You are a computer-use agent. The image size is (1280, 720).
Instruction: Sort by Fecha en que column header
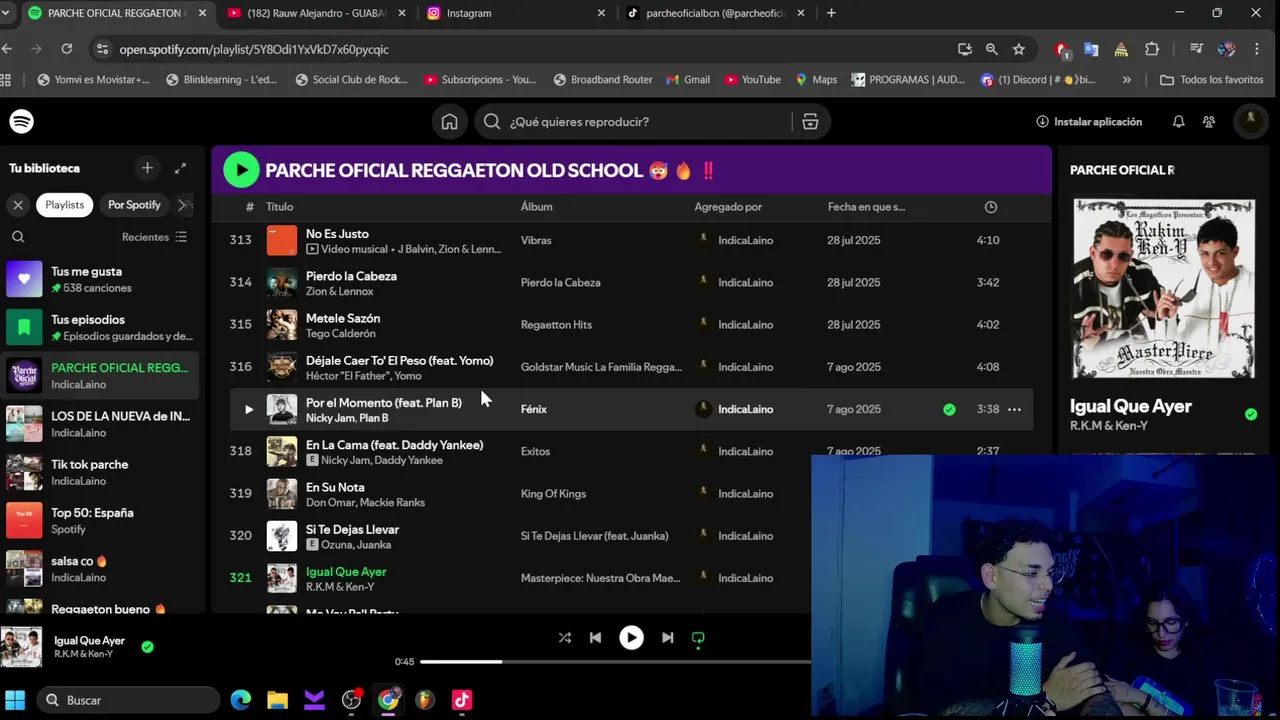tap(866, 207)
